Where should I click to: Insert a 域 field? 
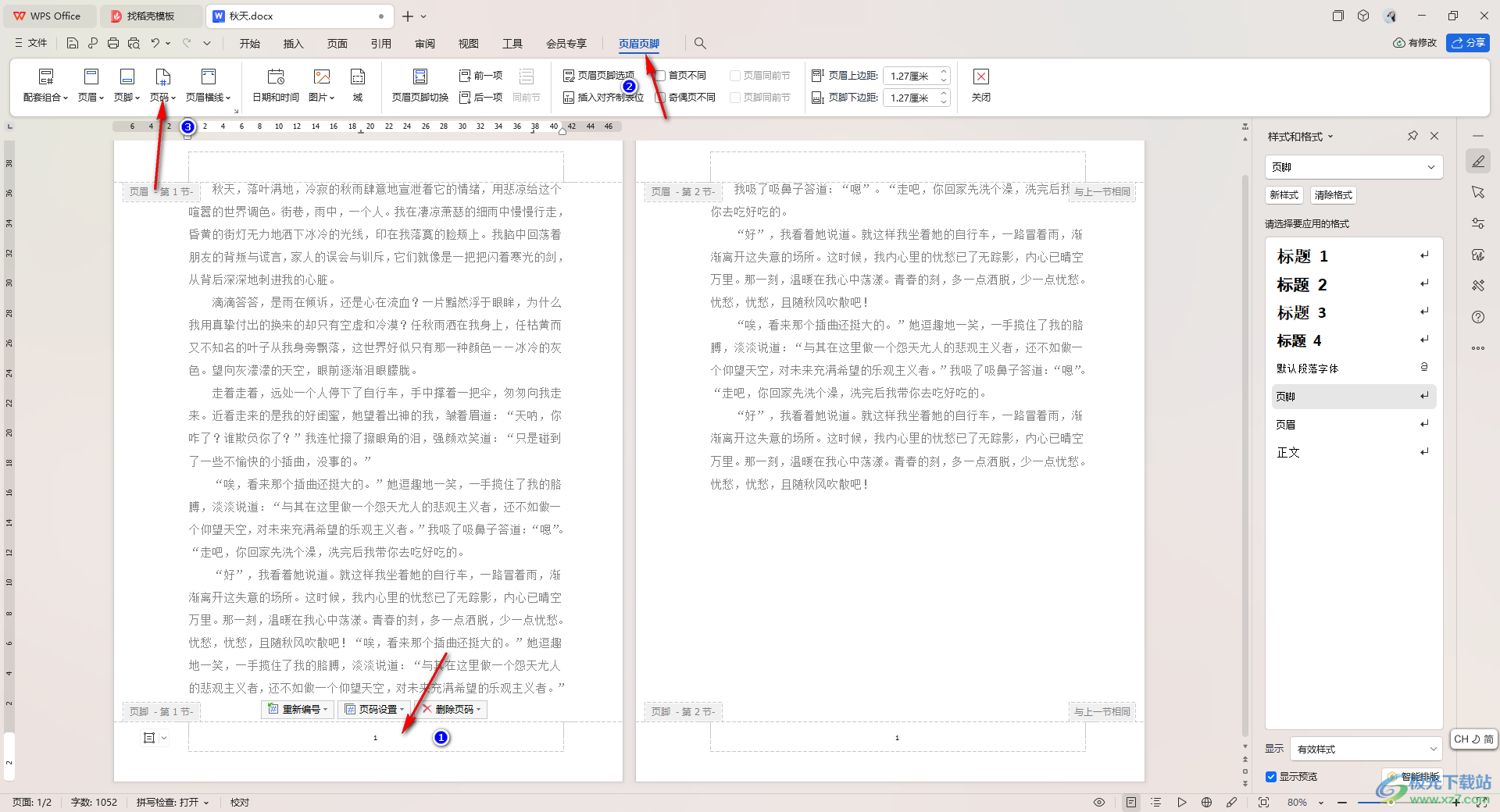[357, 85]
